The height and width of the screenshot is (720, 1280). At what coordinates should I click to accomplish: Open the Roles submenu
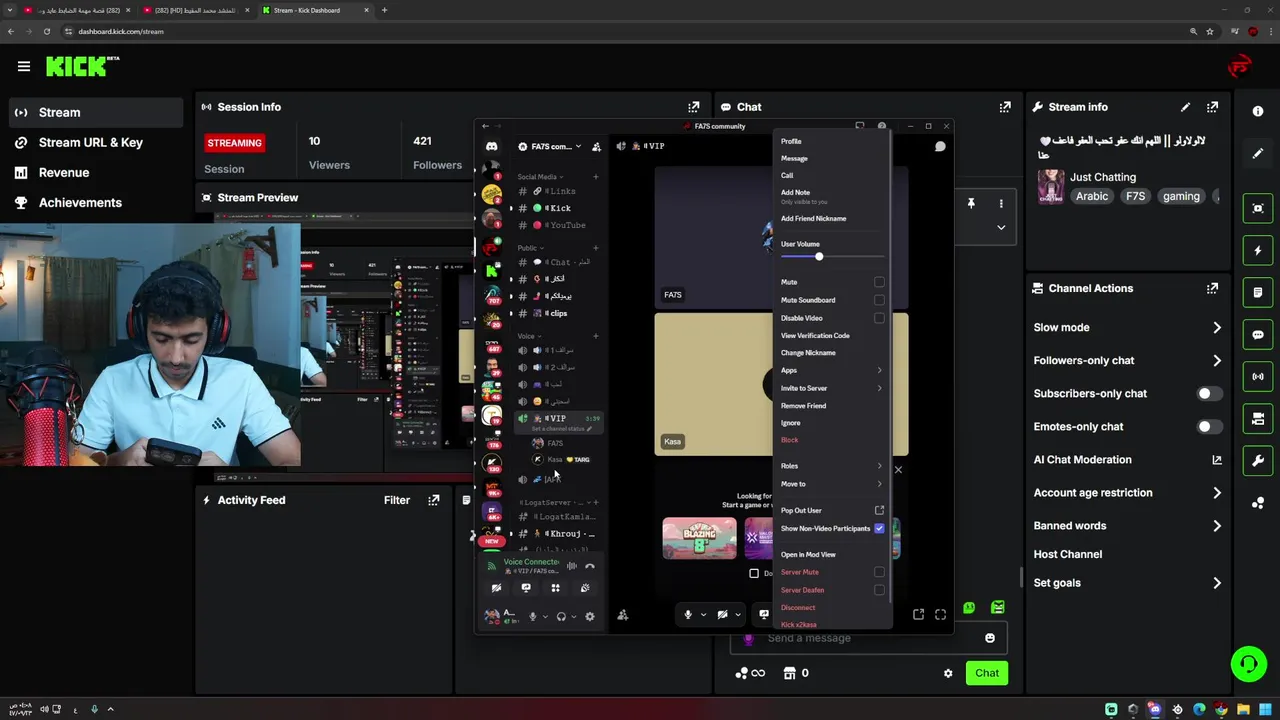[831, 466]
